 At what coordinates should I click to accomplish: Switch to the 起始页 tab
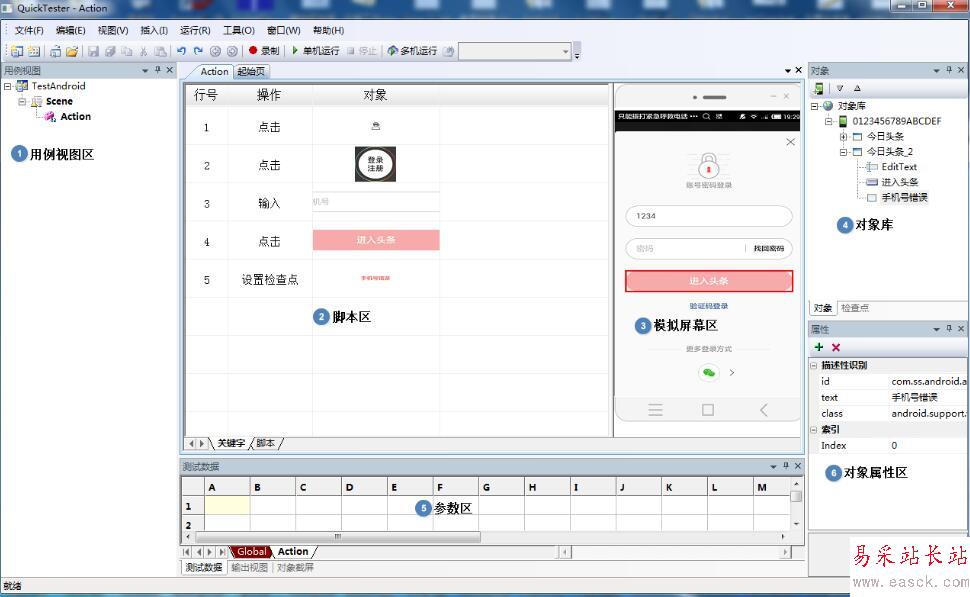251,72
